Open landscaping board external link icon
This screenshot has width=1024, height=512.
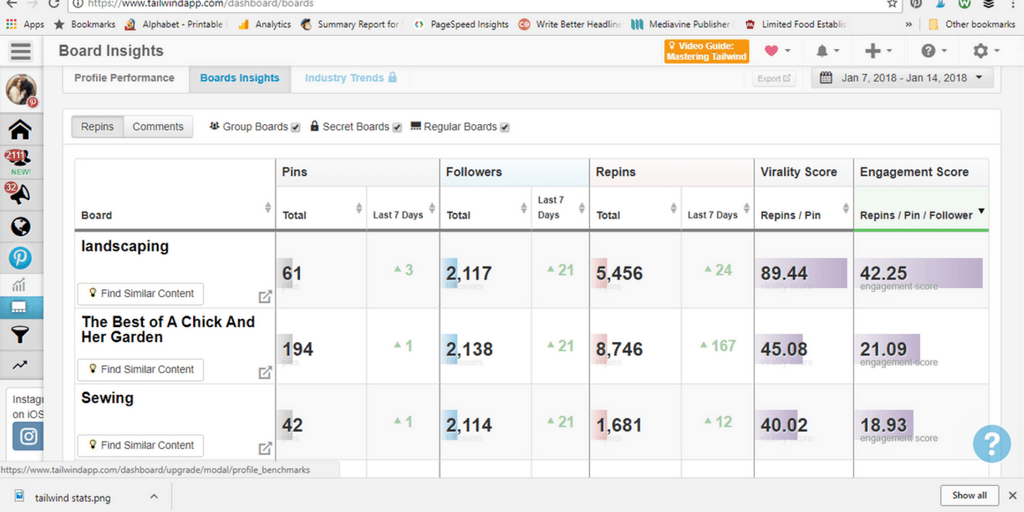pyautogui.click(x=264, y=297)
